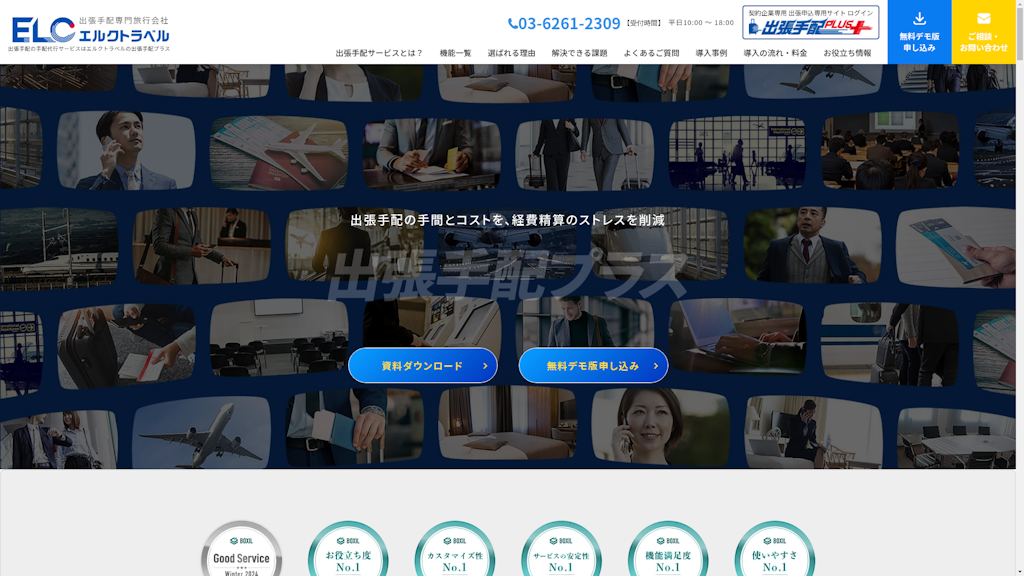Navigate to よくあるご質問

(x=651, y=53)
